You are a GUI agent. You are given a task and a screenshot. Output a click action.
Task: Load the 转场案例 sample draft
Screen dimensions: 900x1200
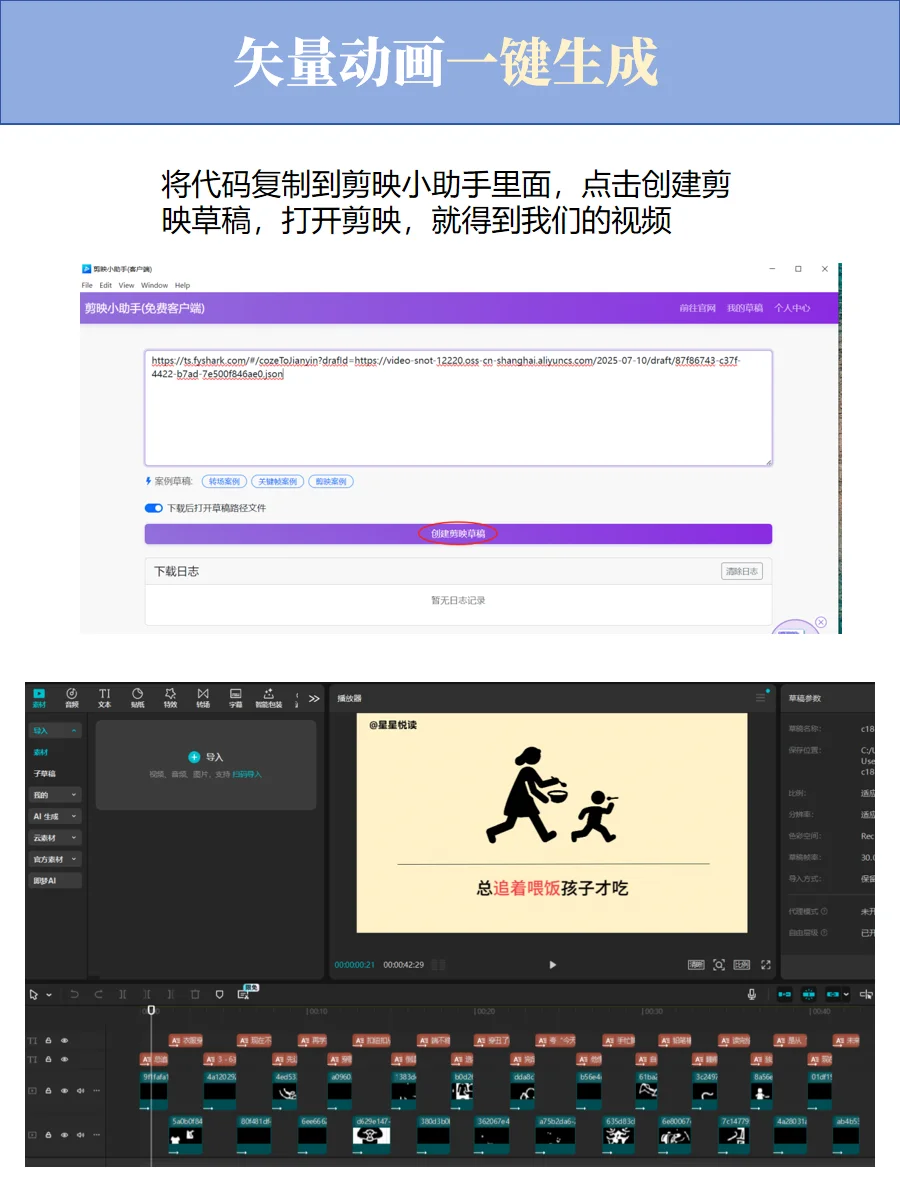click(x=224, y=481)
